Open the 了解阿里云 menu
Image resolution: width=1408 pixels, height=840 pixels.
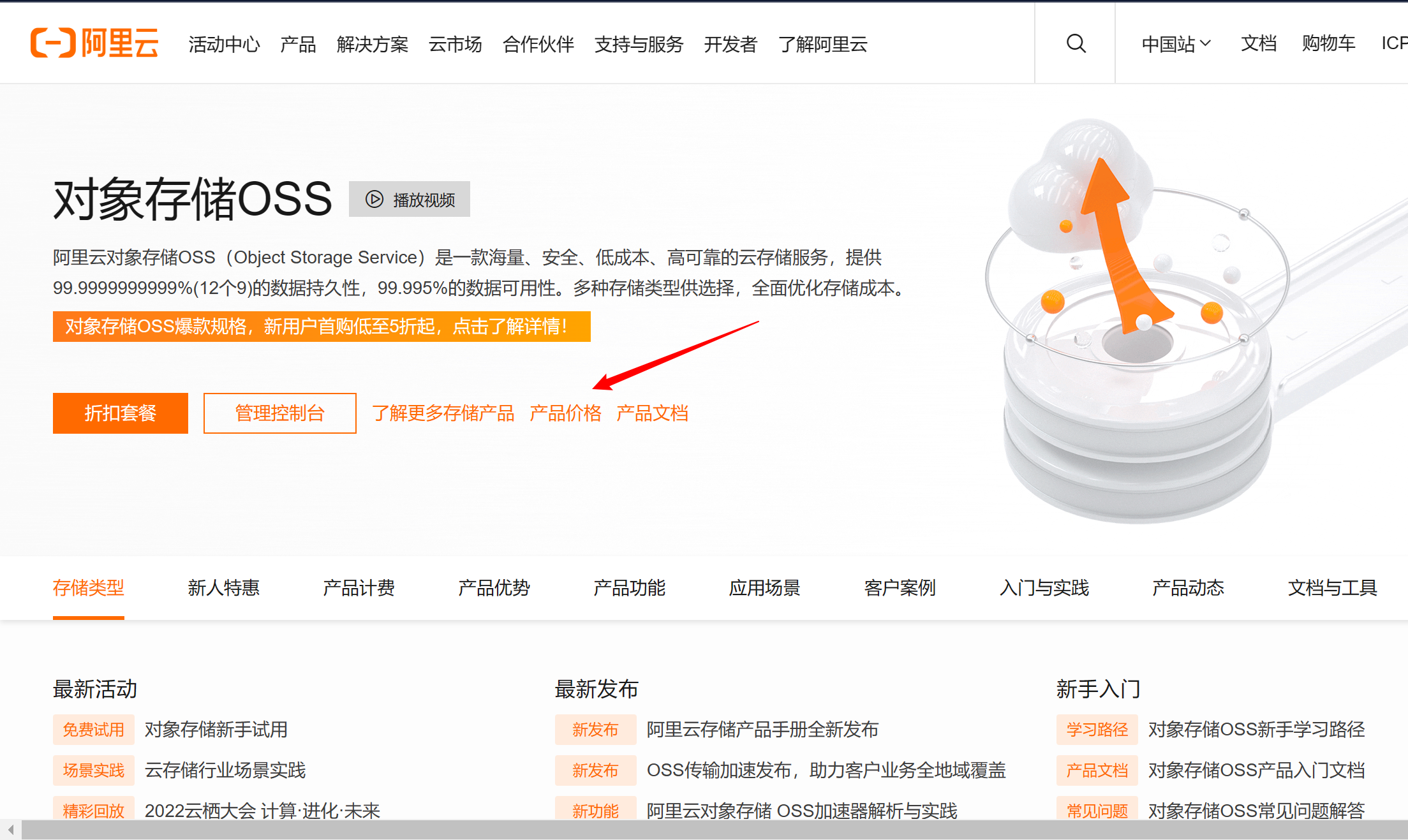click(822, 45)
